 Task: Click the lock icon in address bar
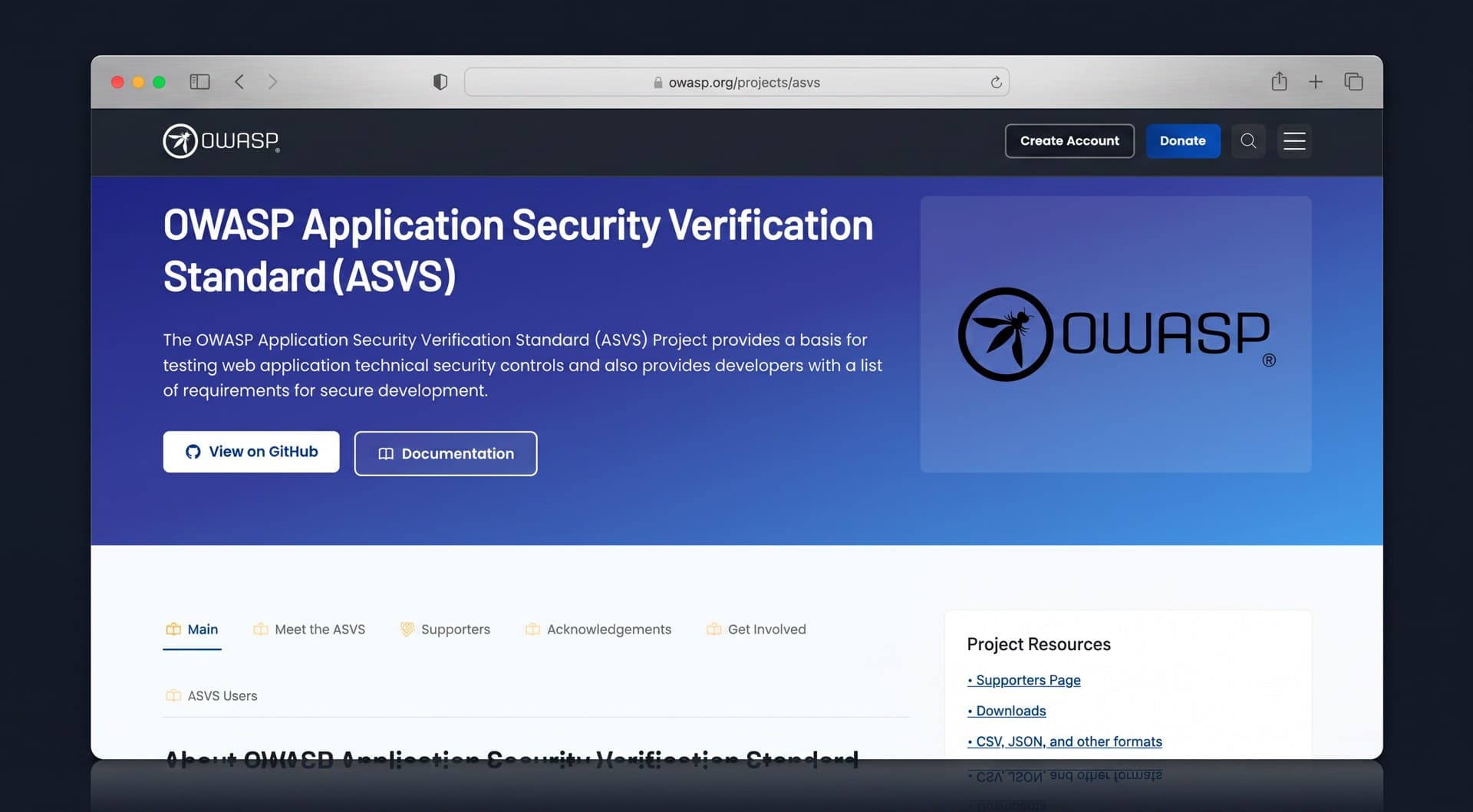point(657,82)
